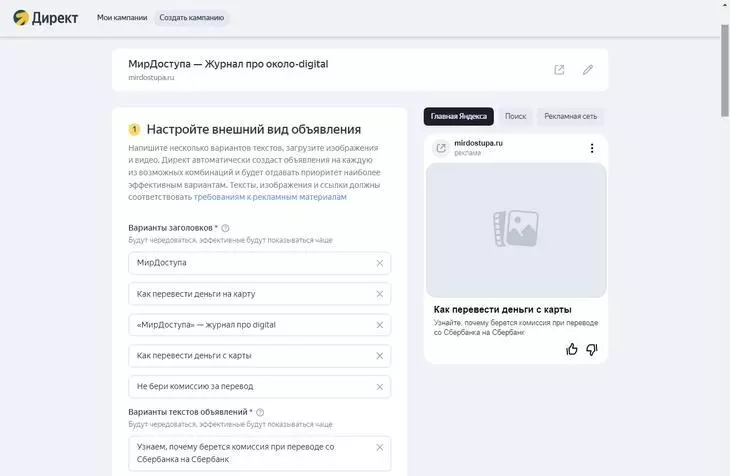
Task: Clear the 'Как перевести деньги на карту' headline
Action: (x=379, y=294)
